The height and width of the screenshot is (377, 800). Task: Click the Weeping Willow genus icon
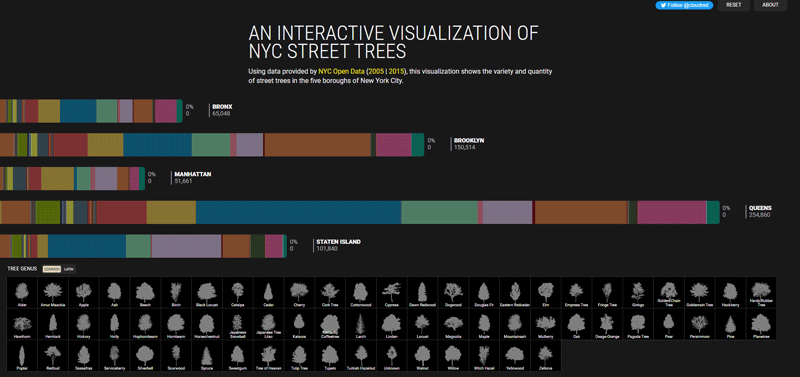(x=453, y=356)
